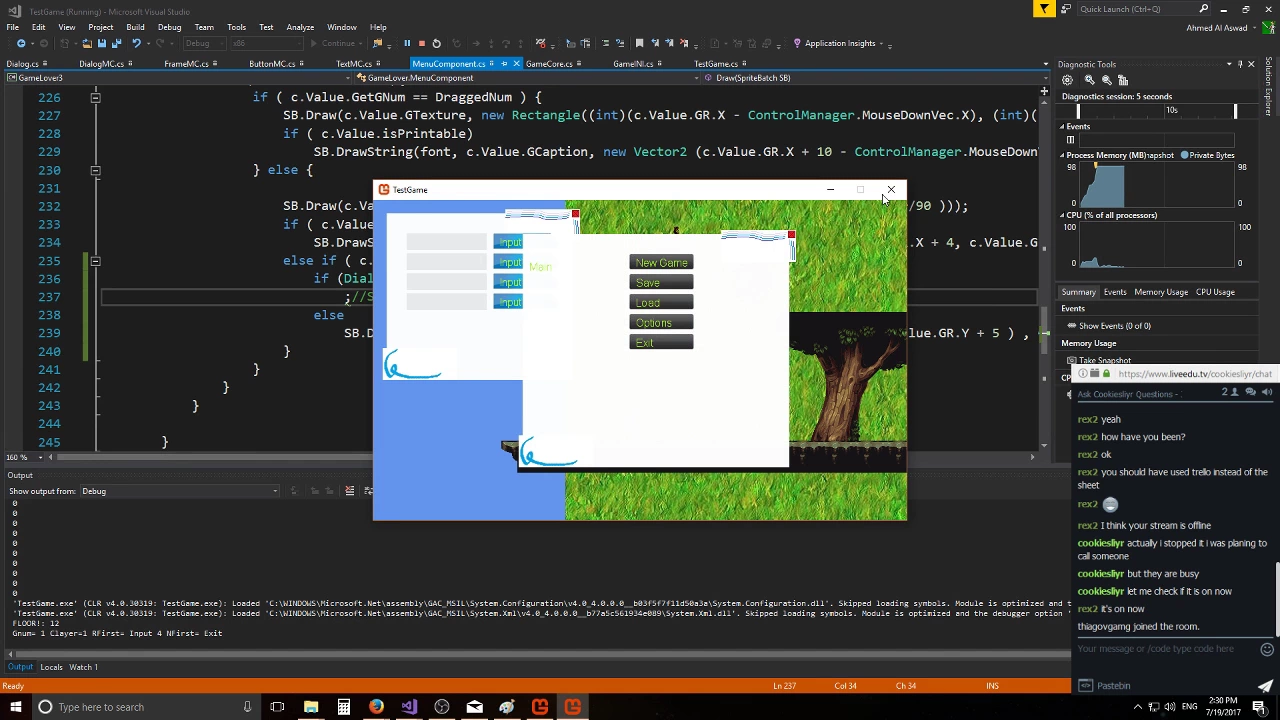Collapse the CPU graph section
This screenshot has height=720, width=1280.
coord(1063,215)
